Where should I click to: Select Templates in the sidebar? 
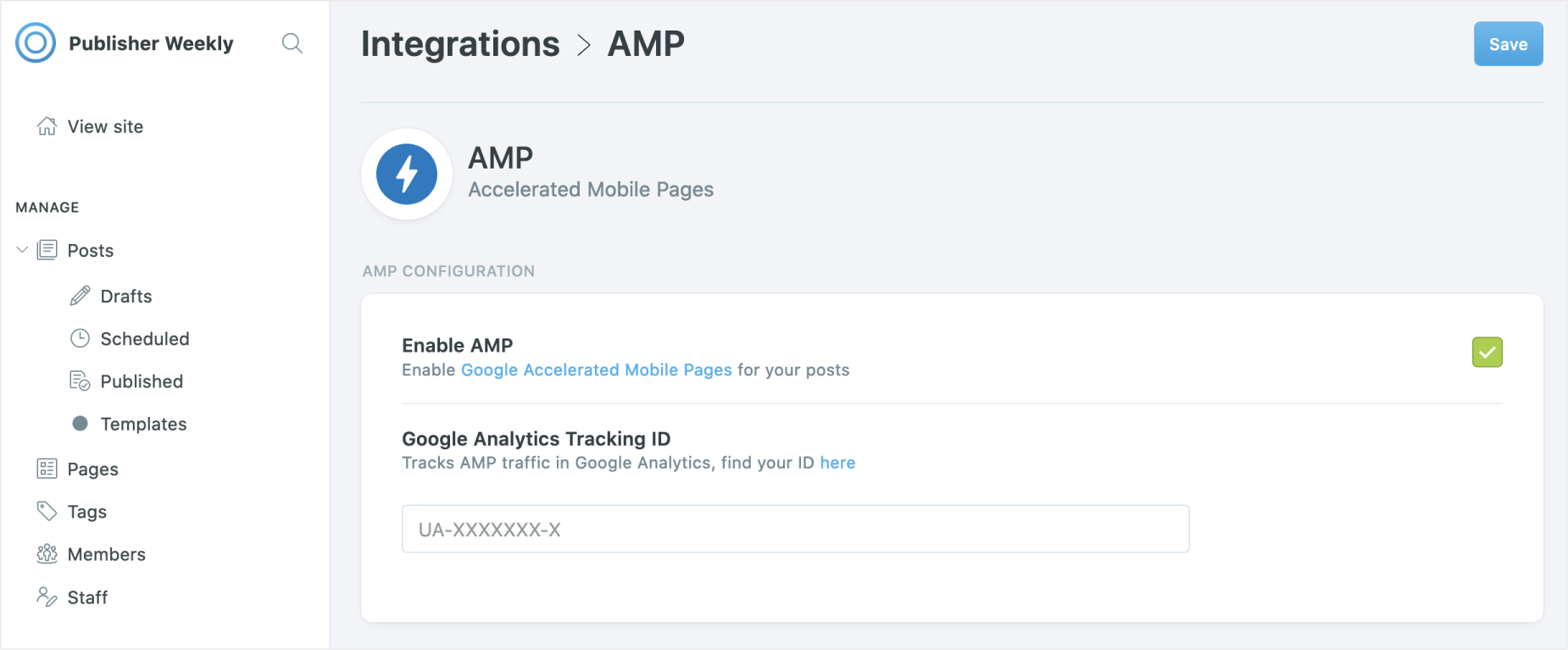[143, 424]
